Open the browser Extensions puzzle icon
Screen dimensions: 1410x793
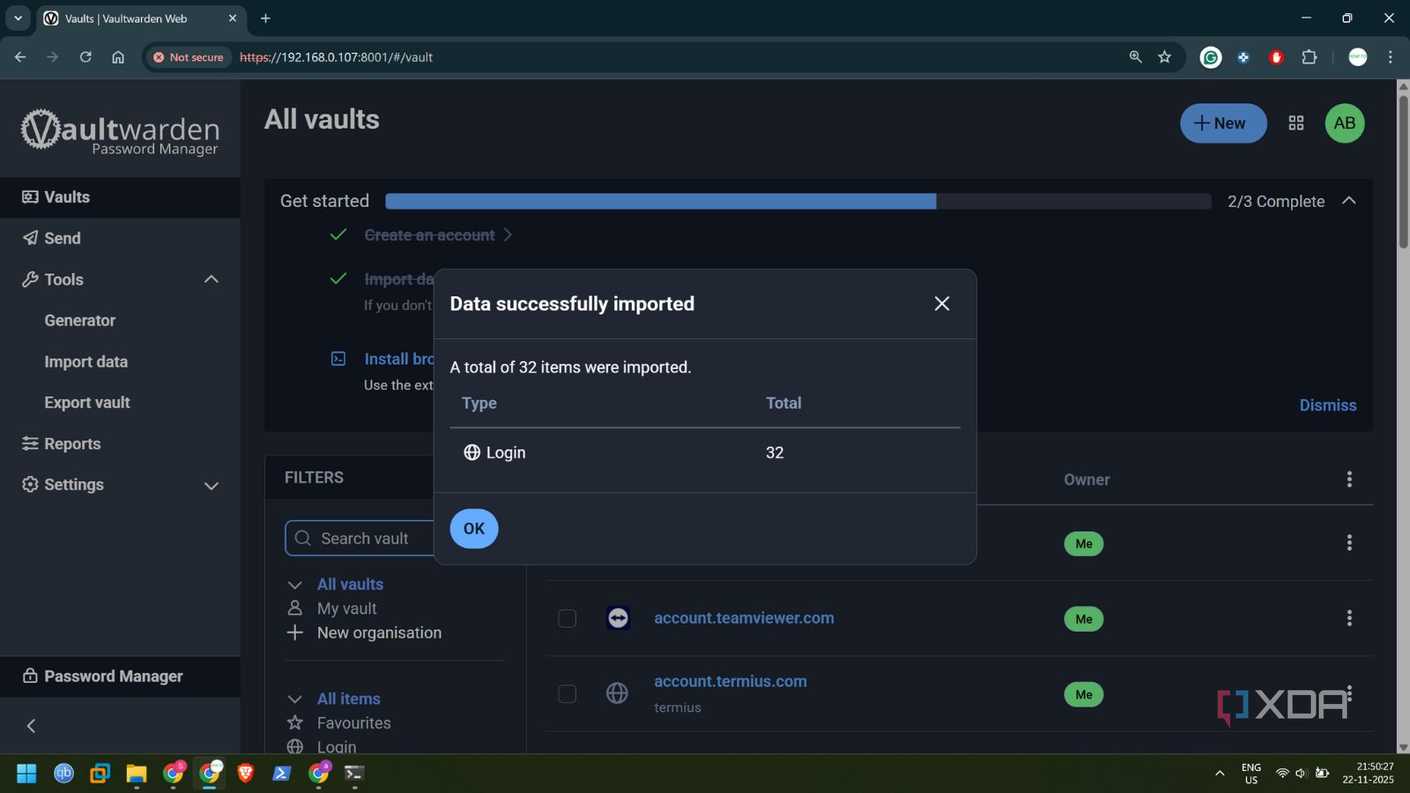(1309, 57)
